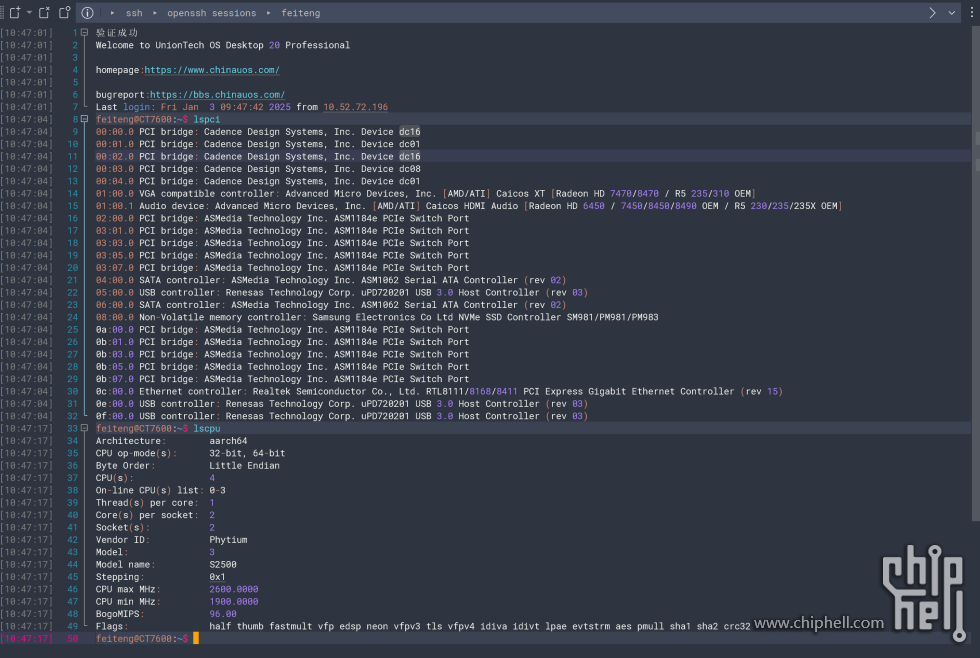This screenshot has height=658, width=980.
Task: Collapse the fold marker at line 1
Action: tap(84, 32)
